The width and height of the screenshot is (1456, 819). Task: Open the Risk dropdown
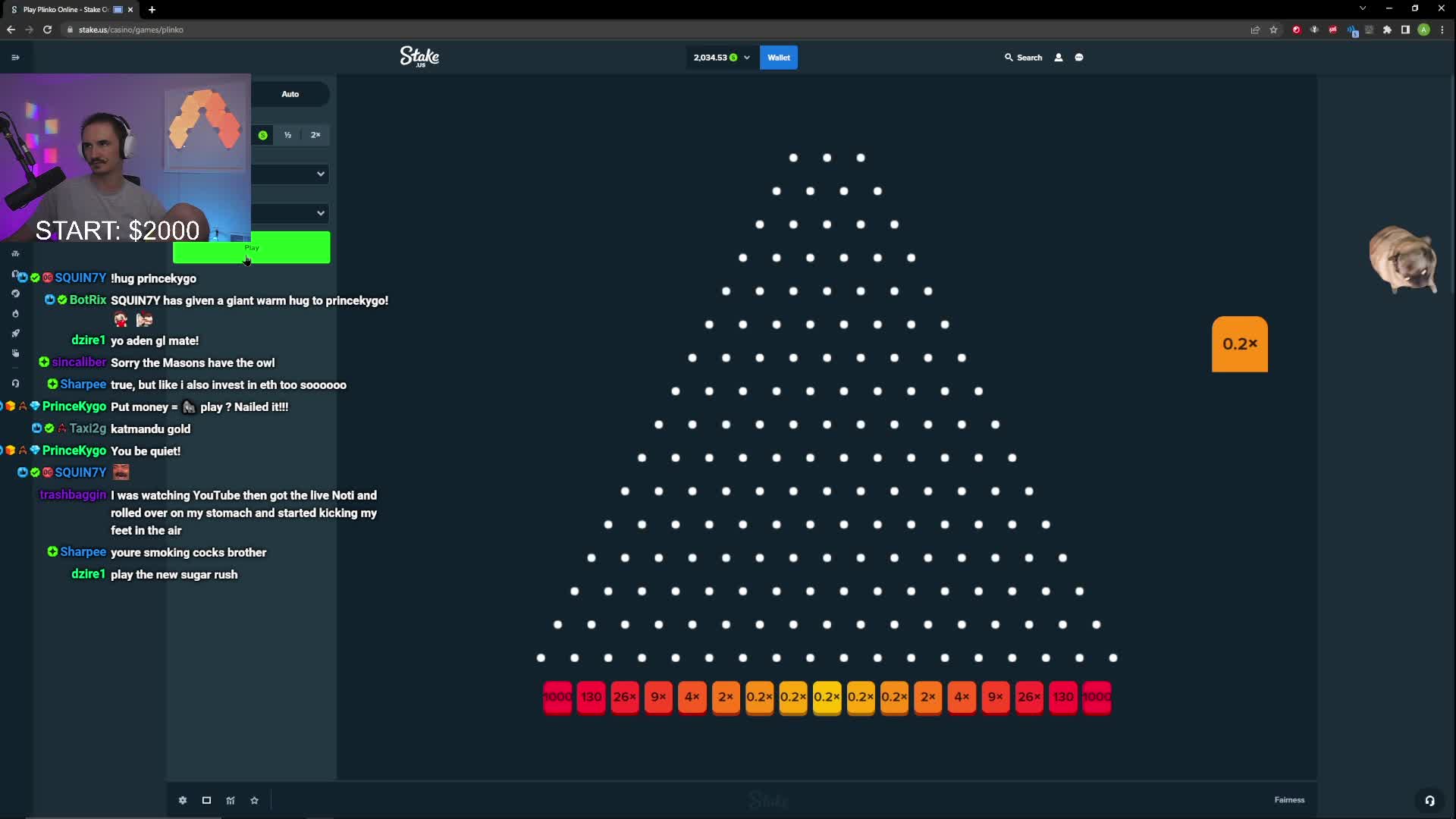tap(291, 174)
